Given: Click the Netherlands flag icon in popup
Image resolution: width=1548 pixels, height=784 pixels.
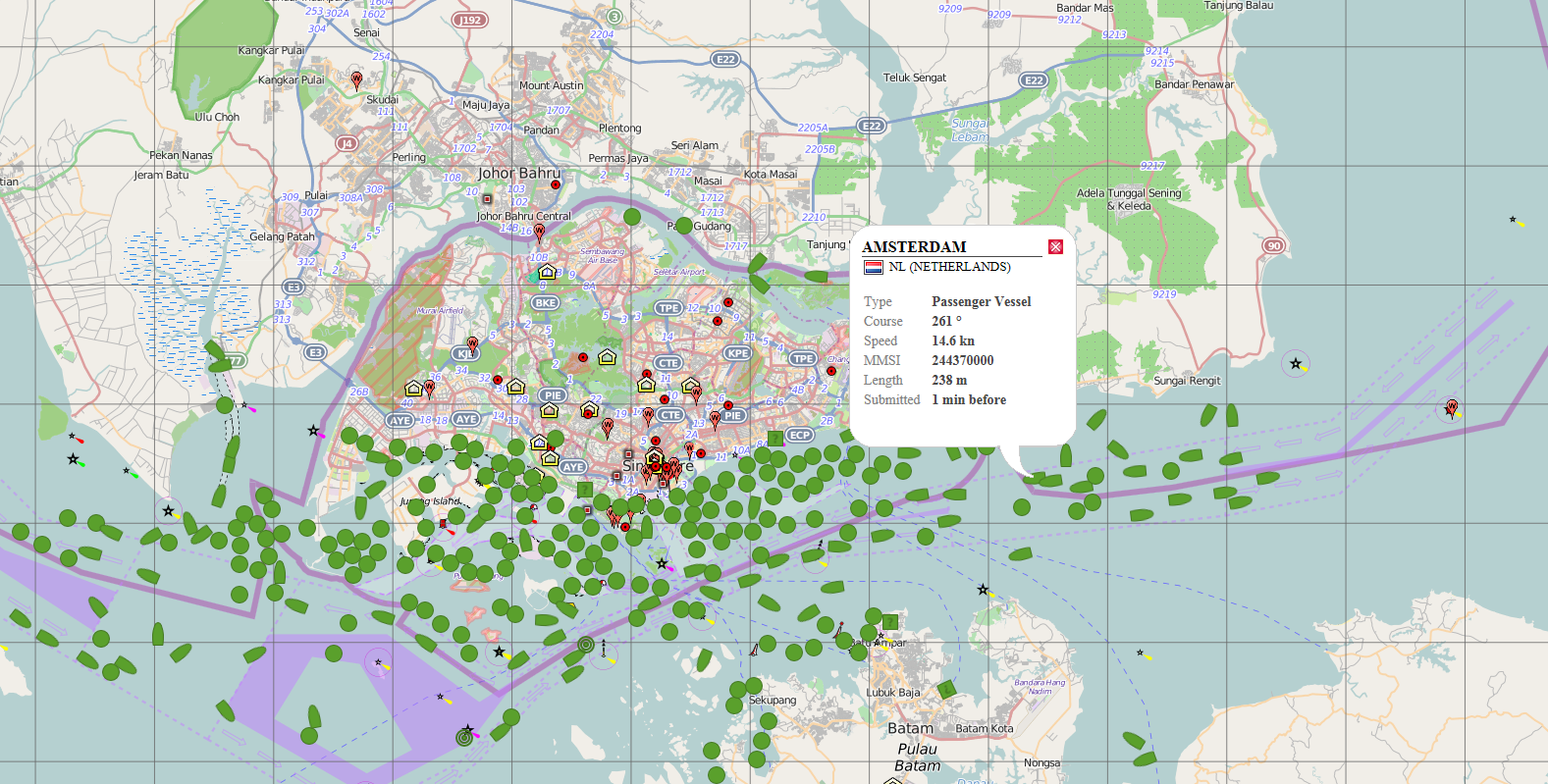Looking at the screenshot, I should [x=873, y=267].
